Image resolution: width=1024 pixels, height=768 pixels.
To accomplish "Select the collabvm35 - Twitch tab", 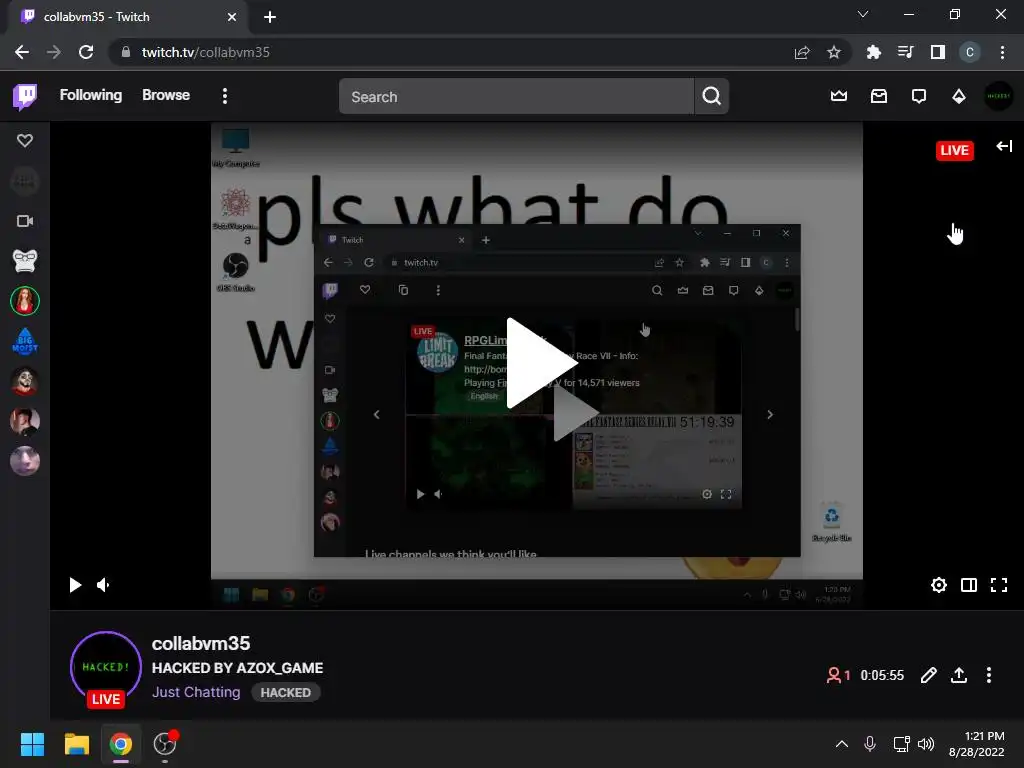I will 127,17.
